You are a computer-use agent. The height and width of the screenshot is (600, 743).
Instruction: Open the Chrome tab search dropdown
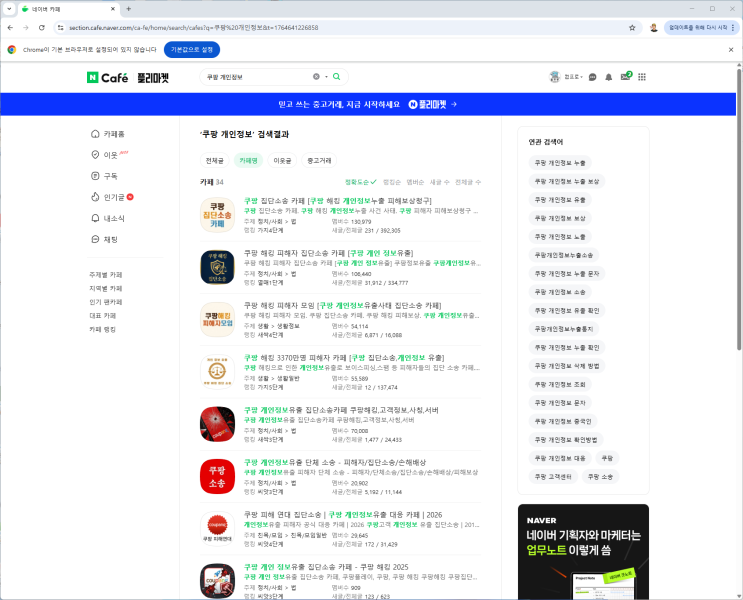pos(9,9)
